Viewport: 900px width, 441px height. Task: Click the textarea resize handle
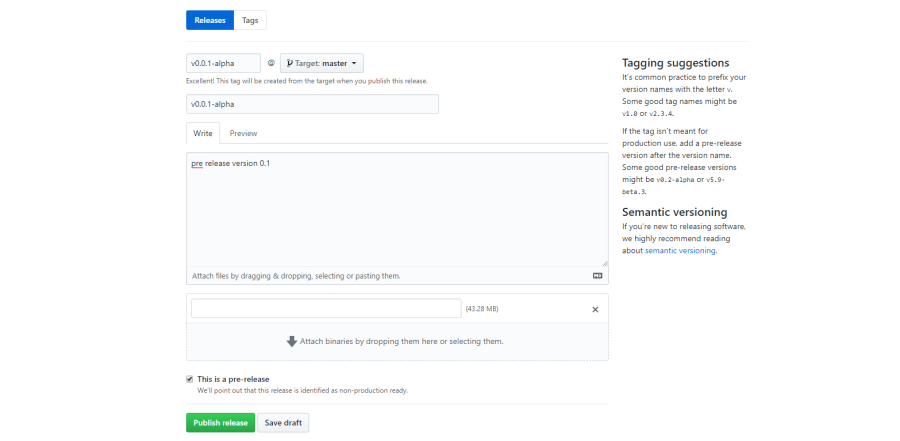(603, 262)
